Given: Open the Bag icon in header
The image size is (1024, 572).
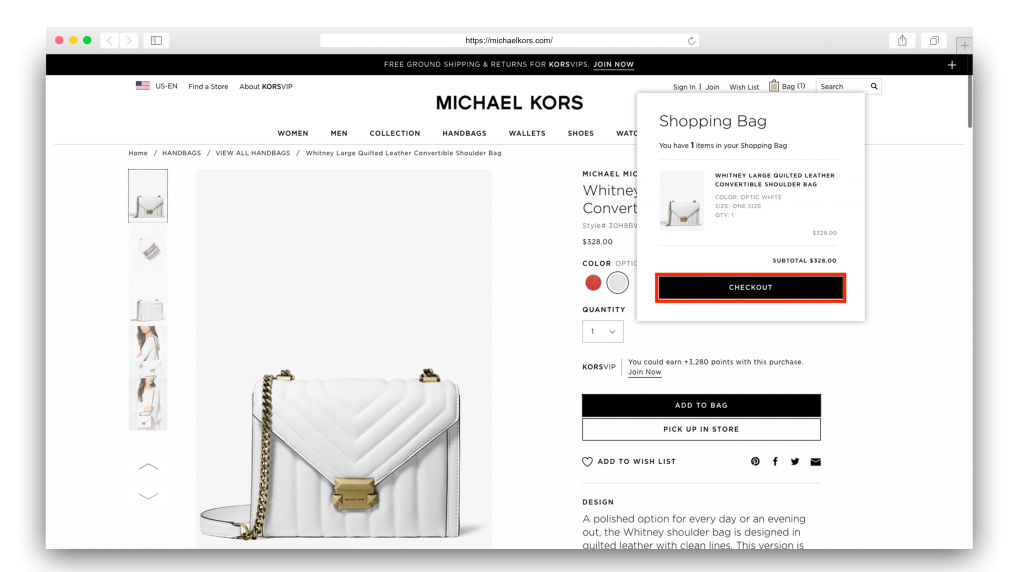Looking at the screenshot, I should click(774, 86).
